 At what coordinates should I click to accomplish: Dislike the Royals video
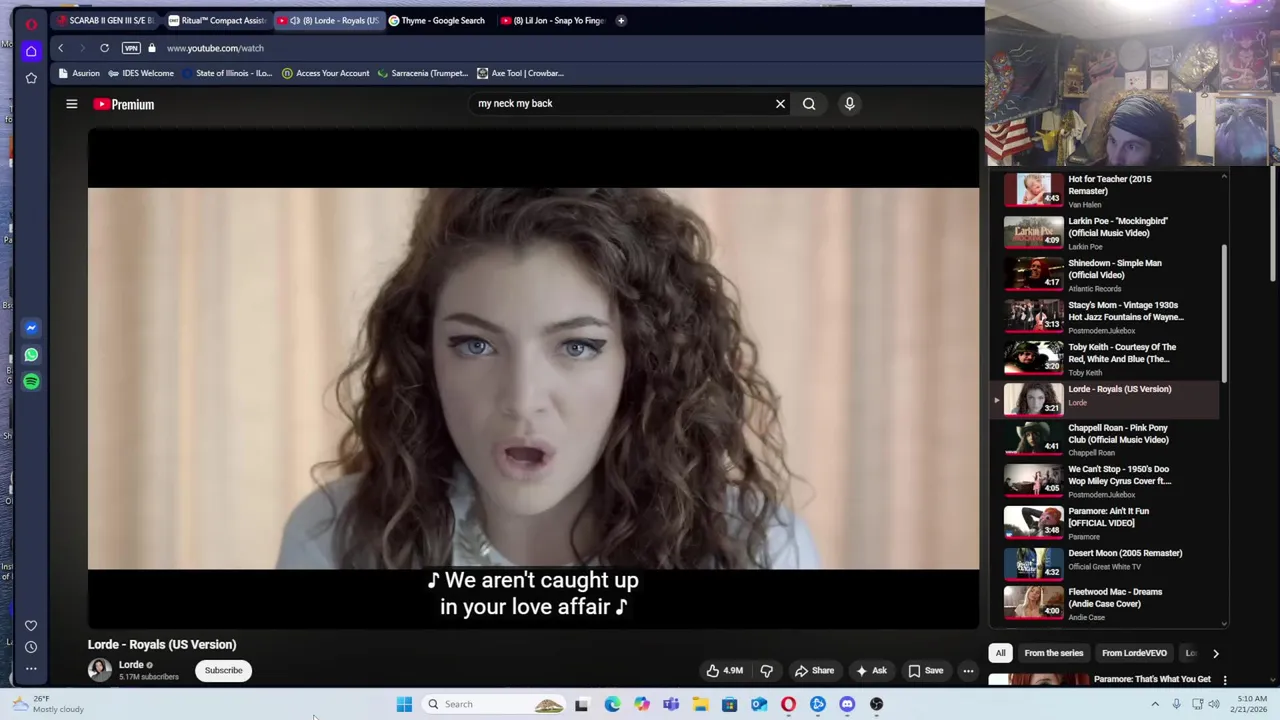767,671
